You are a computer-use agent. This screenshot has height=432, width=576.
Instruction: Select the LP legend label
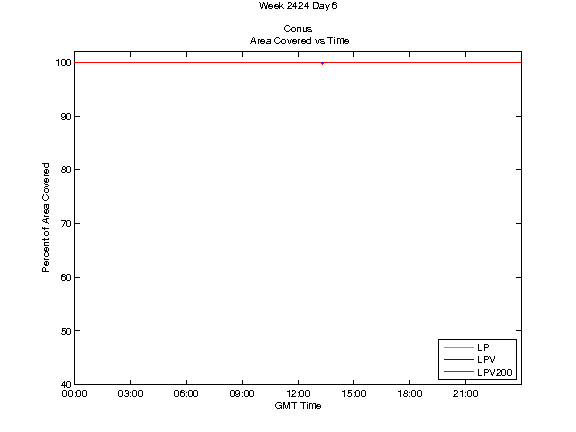coord(483,348)
